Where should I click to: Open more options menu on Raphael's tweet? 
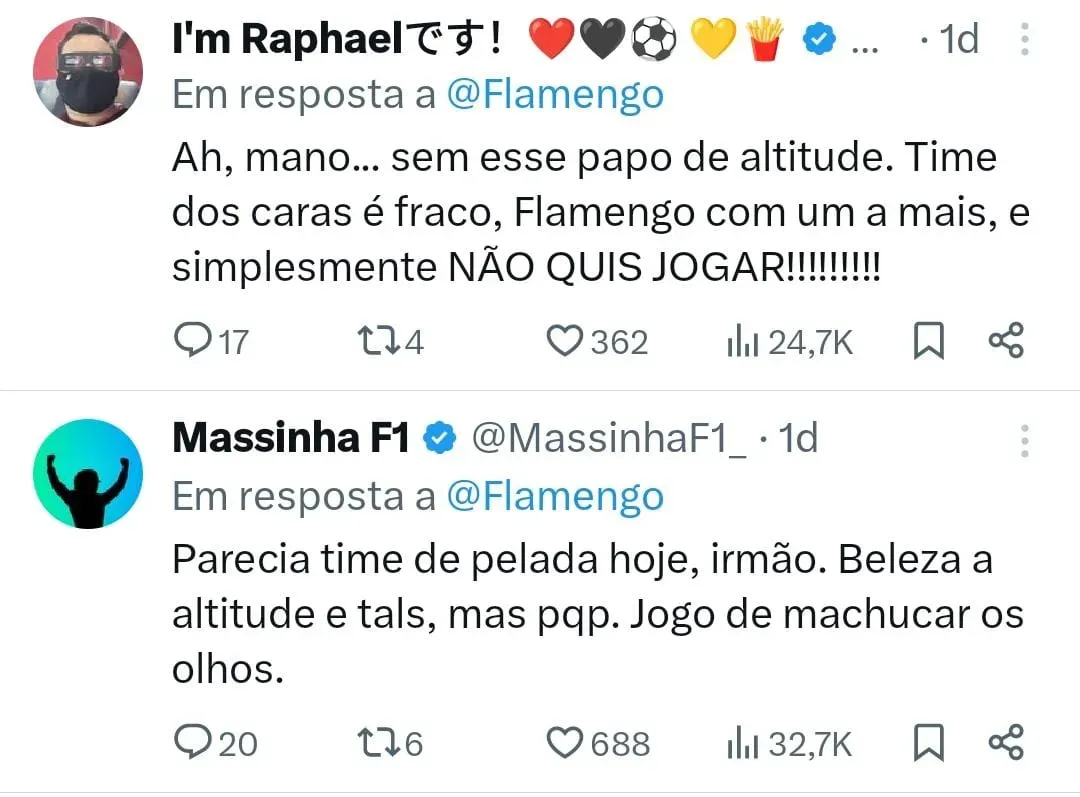click(1023, 40)
